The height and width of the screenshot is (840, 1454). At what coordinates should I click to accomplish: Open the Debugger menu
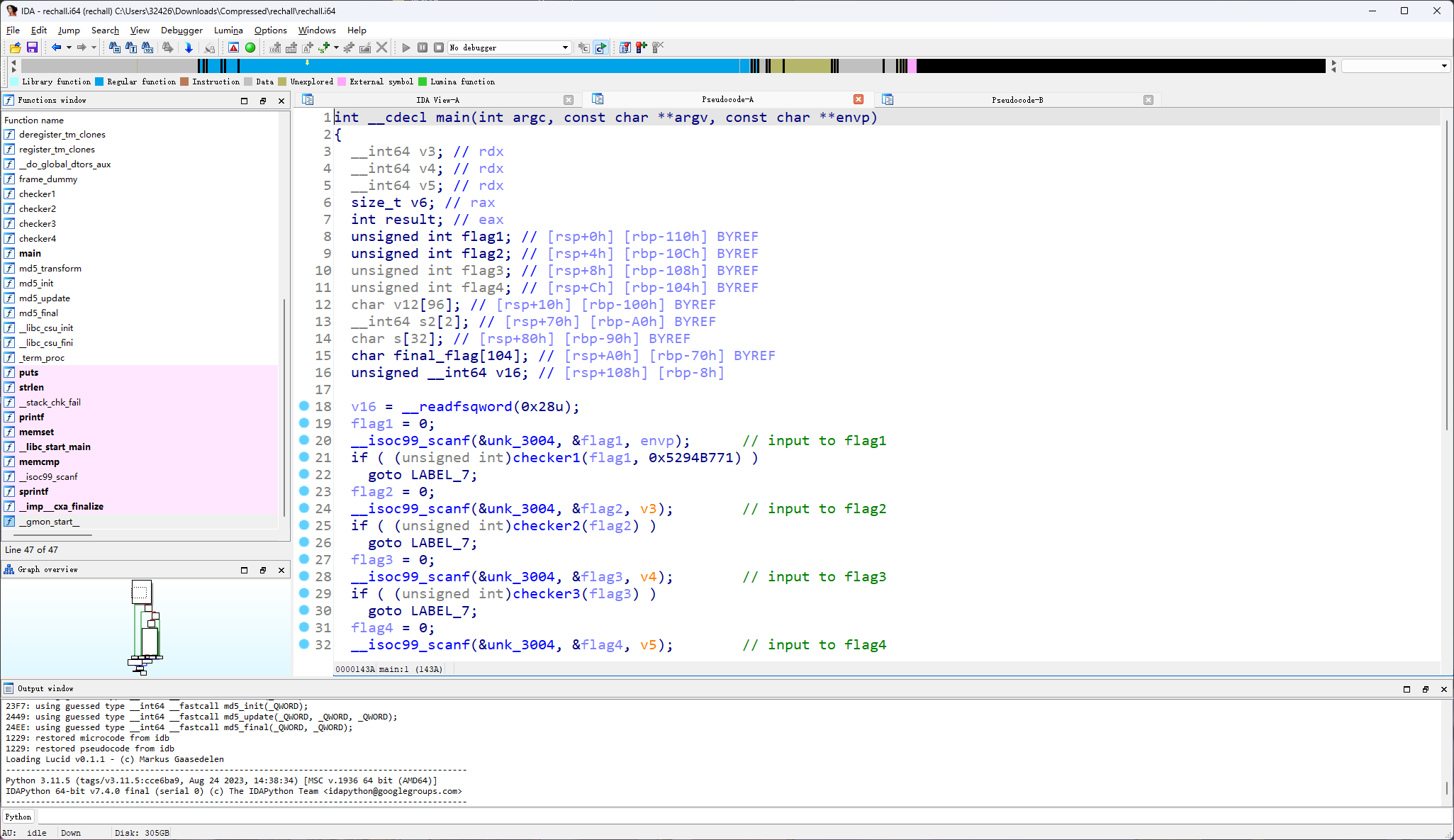(x=181, y=30)
